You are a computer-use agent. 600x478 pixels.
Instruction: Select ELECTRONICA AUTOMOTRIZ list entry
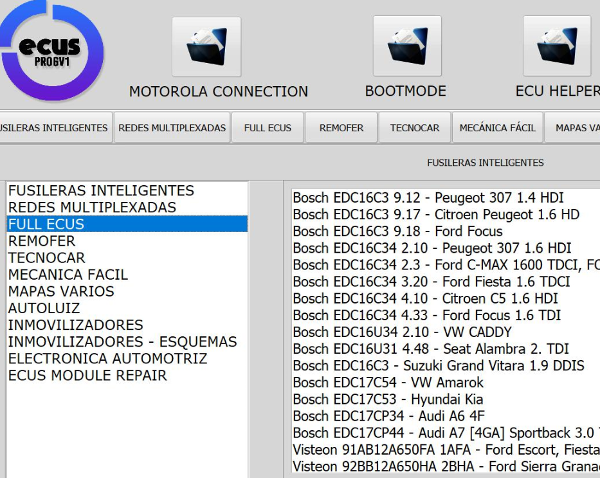(127, 359)
